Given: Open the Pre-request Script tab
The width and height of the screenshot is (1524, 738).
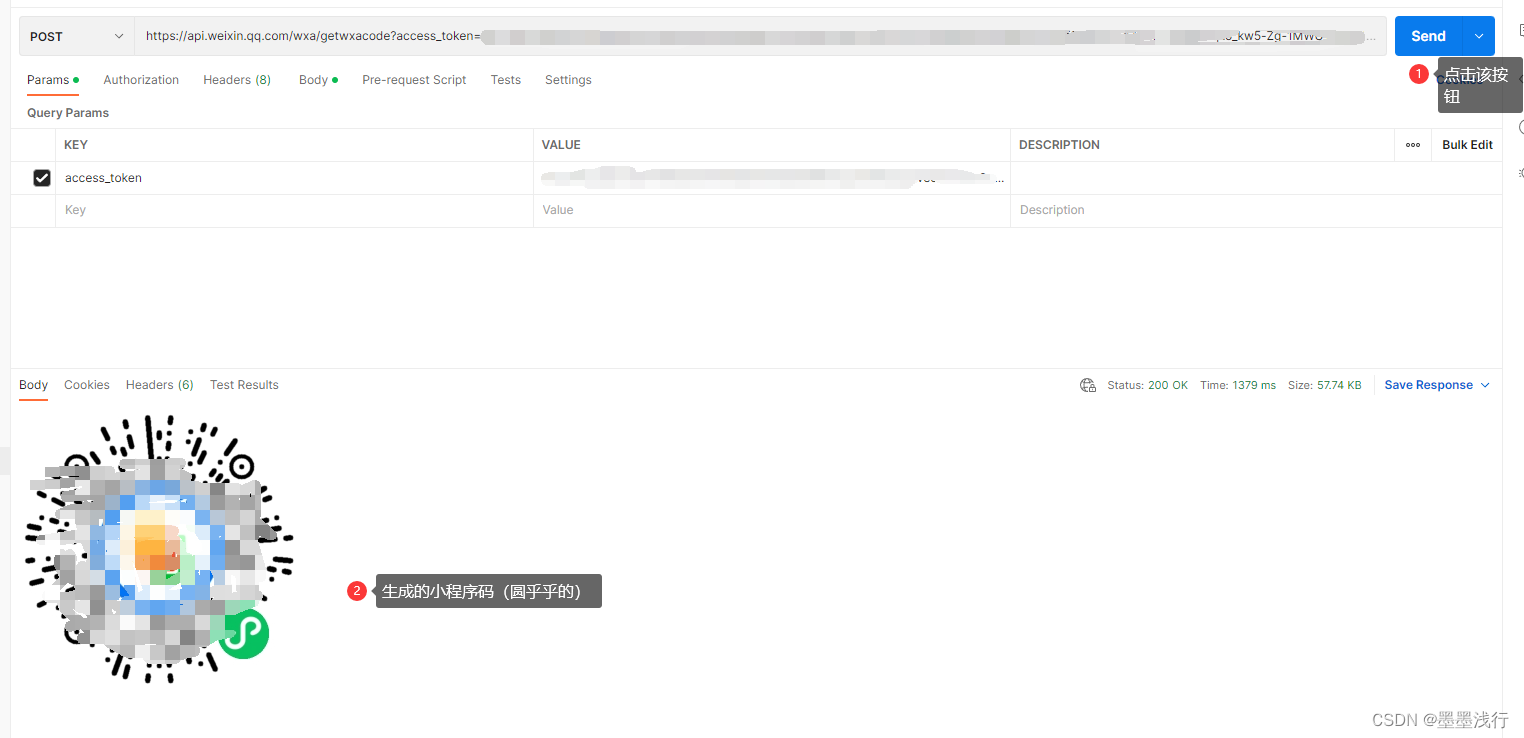Looking at the screenshot, I should click(414, 80).
